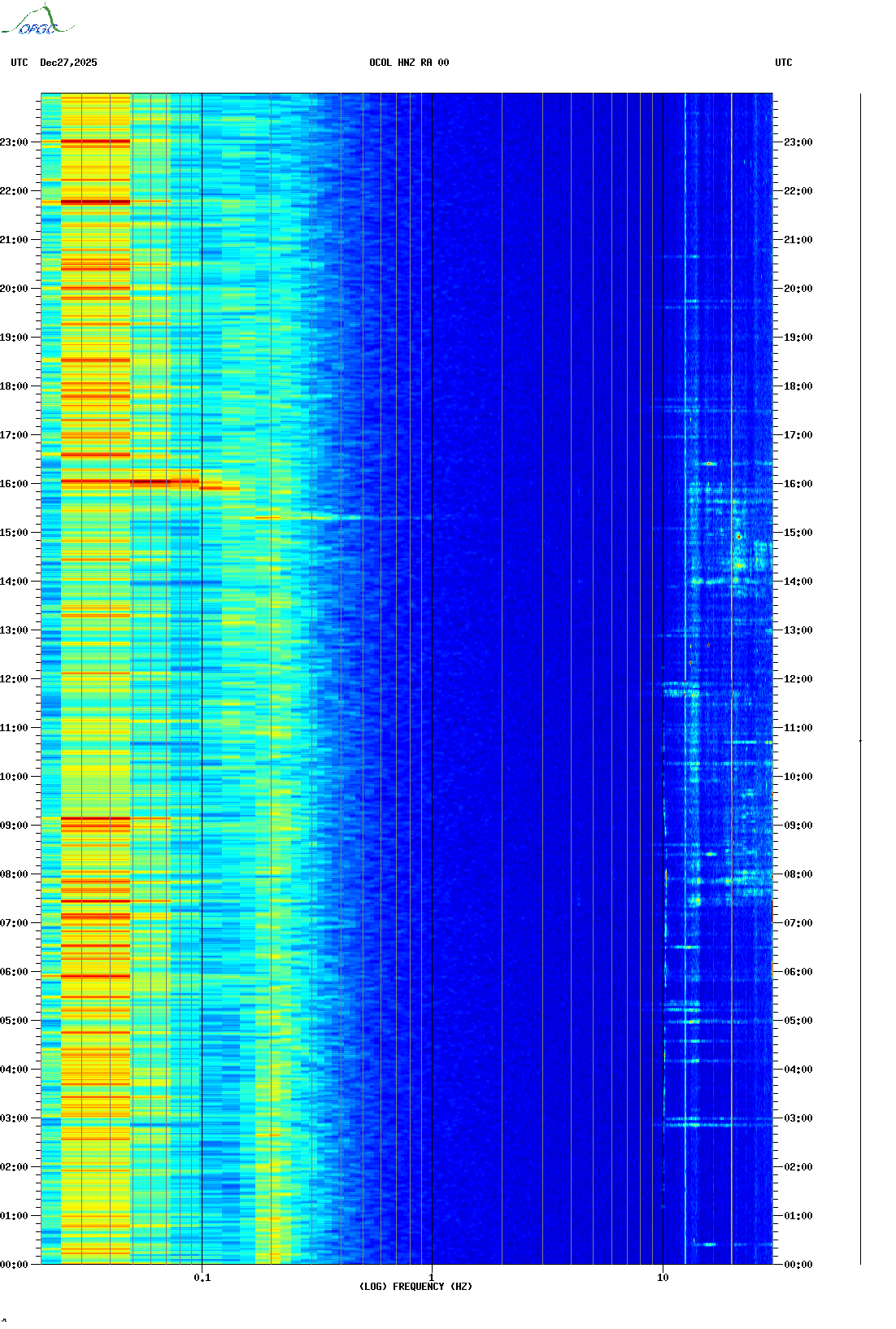Click 08:00 on the left time axis
Image resolution: width=896 pixels, height=1329 pixels.
pos(14,874)
